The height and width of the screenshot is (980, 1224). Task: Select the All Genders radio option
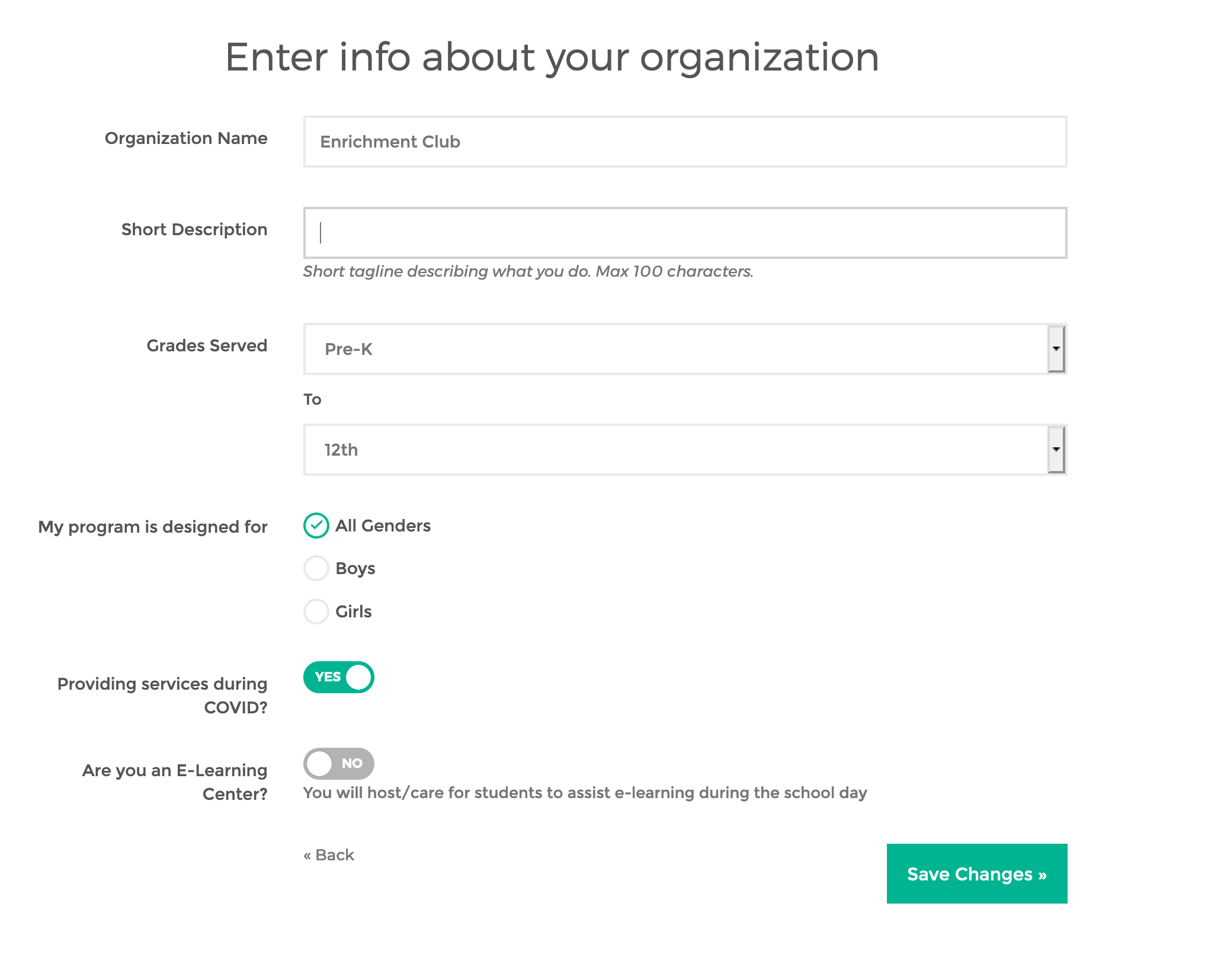[316, 526]
